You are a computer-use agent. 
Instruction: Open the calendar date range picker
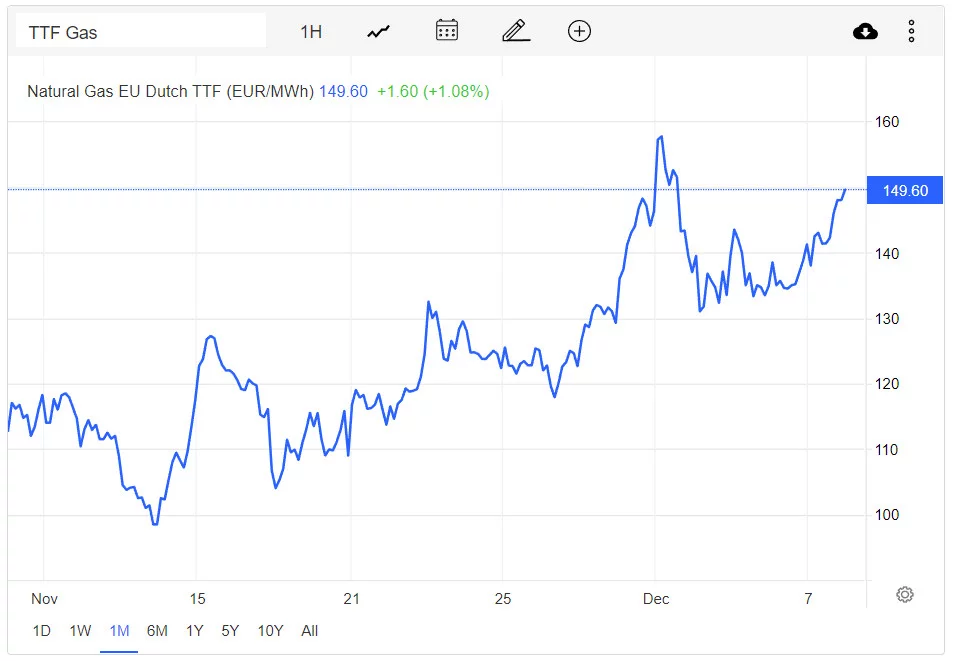(x=447, y=30)
